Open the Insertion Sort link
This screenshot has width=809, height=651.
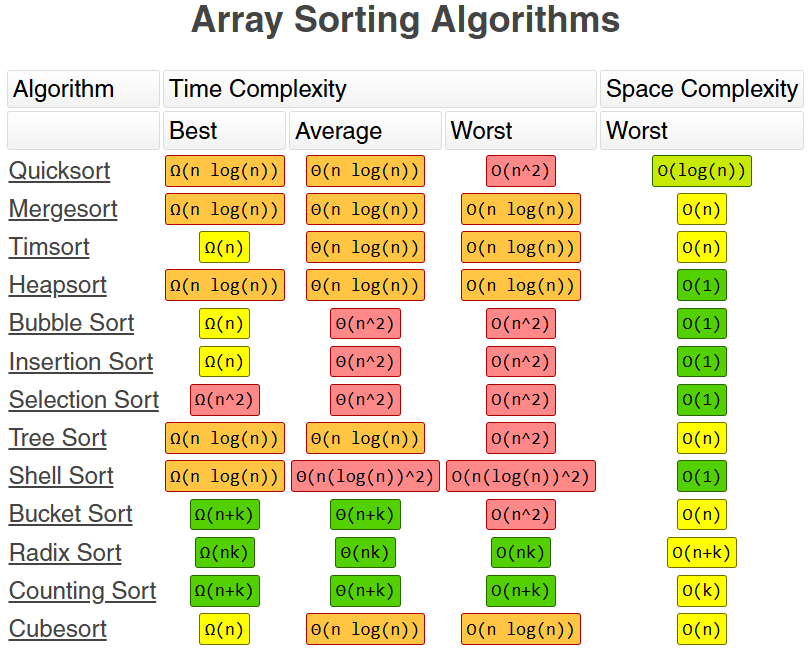[x=81, y=362]
